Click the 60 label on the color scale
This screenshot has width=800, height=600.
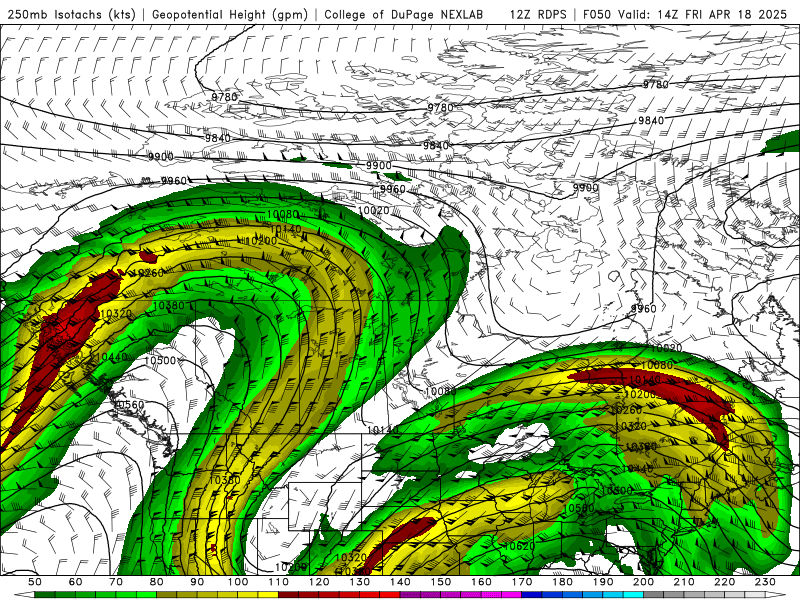[x=76, y=582]
